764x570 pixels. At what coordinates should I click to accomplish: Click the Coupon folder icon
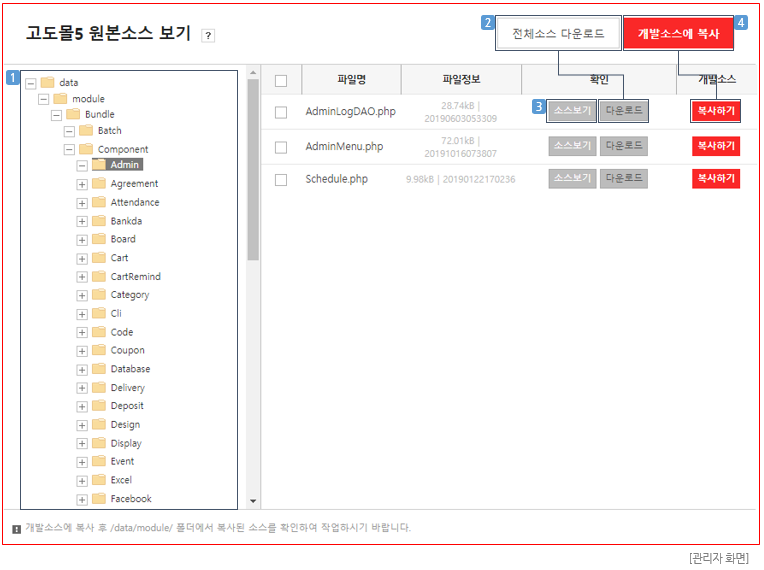pyautogui.click(x=99, y=350)
